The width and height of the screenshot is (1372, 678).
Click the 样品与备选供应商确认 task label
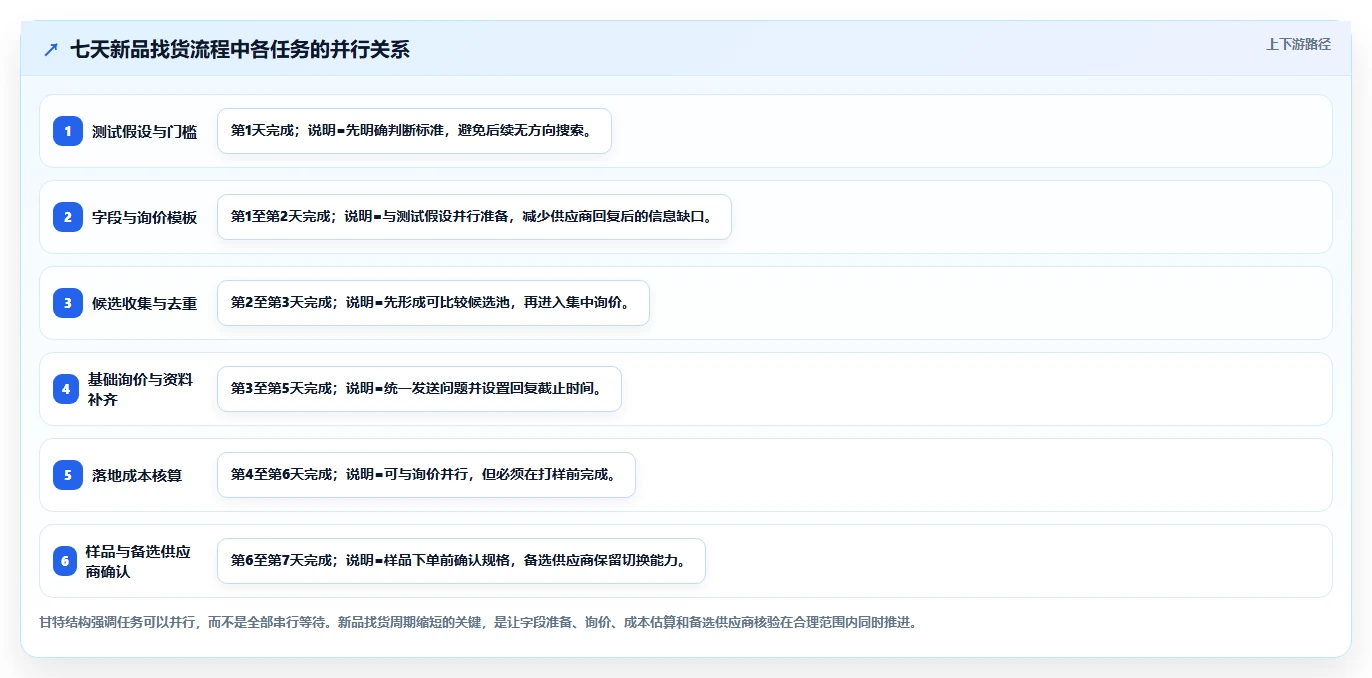pyautogui.click(x=139, y=561)
